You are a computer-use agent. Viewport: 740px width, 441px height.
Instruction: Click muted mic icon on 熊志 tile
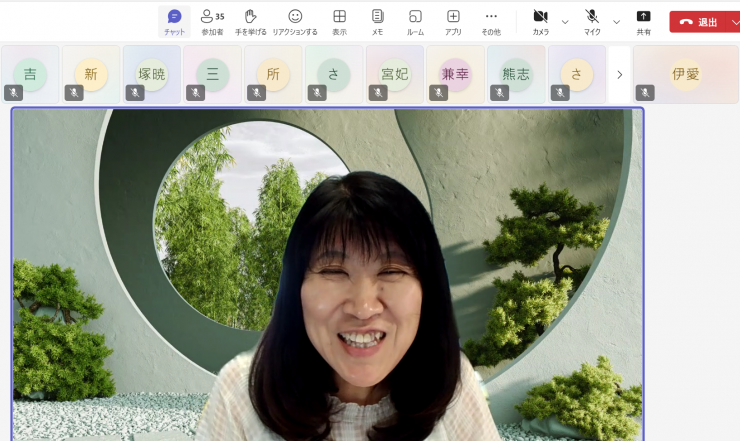(x=499, y=93)
